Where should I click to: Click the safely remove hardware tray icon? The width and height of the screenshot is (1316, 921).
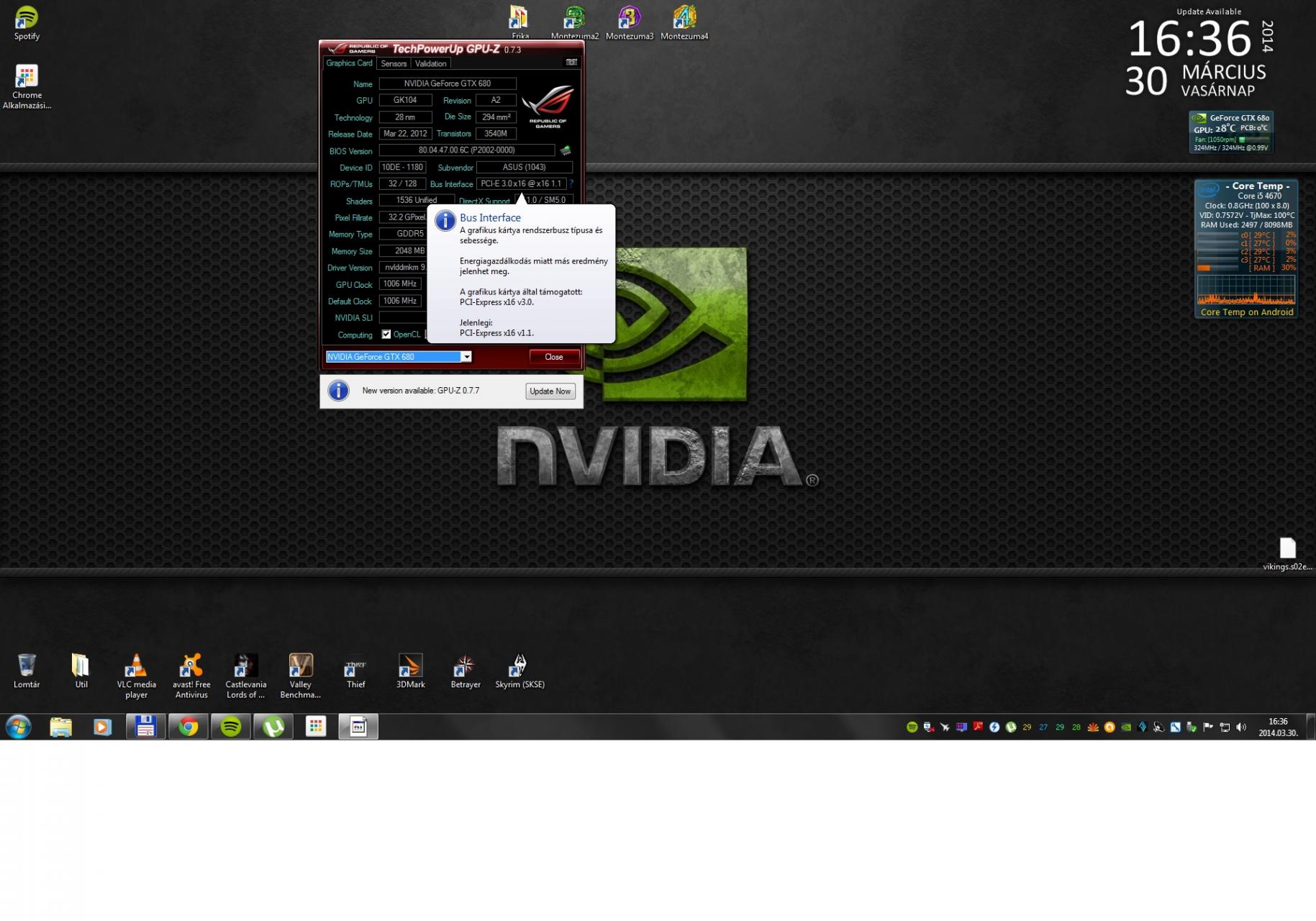[1192, 727]
